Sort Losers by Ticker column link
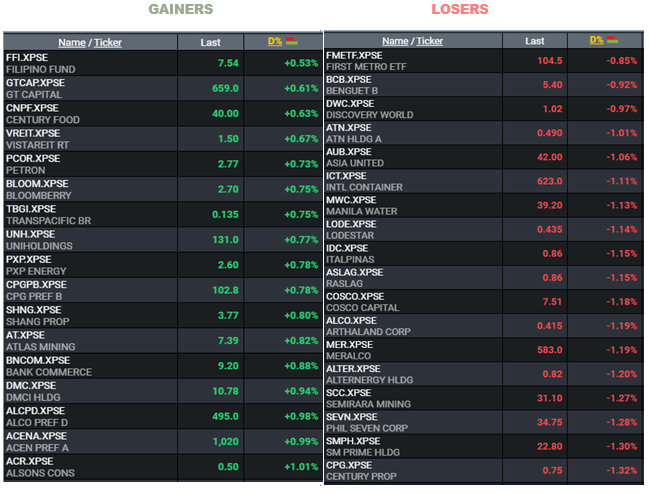Screen dimensions: 649x493 click(x=429, y=41)
